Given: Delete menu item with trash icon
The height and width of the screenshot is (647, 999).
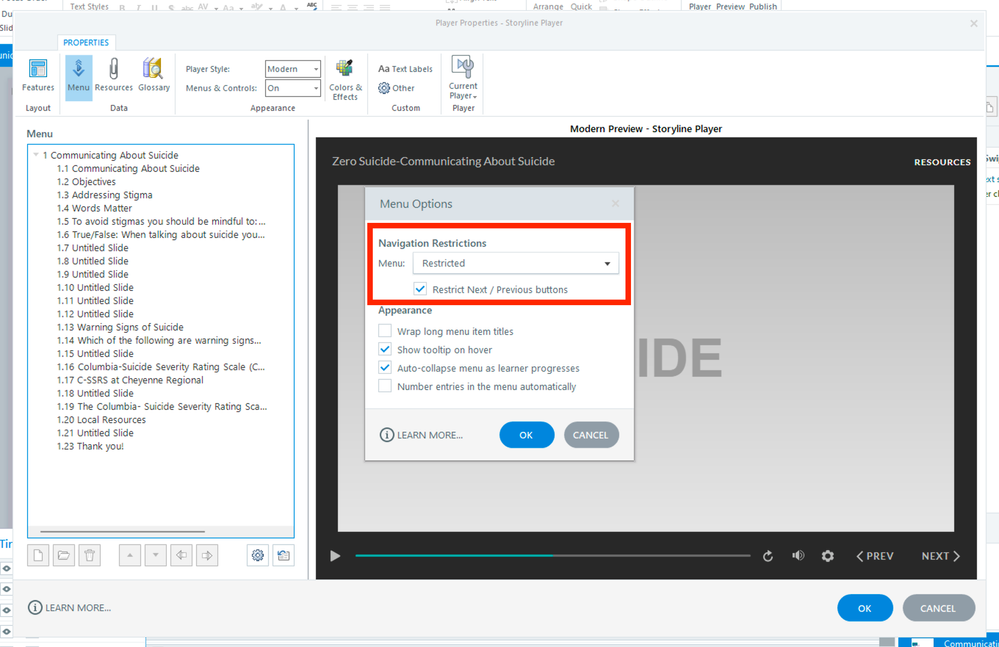Looking at the screenshot, I should [x=90, y=556].
